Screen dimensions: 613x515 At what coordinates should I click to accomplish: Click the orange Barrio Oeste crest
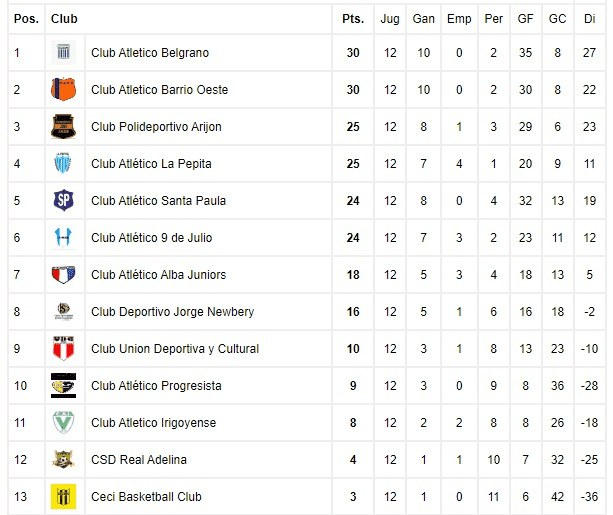(x=63, y=89)
